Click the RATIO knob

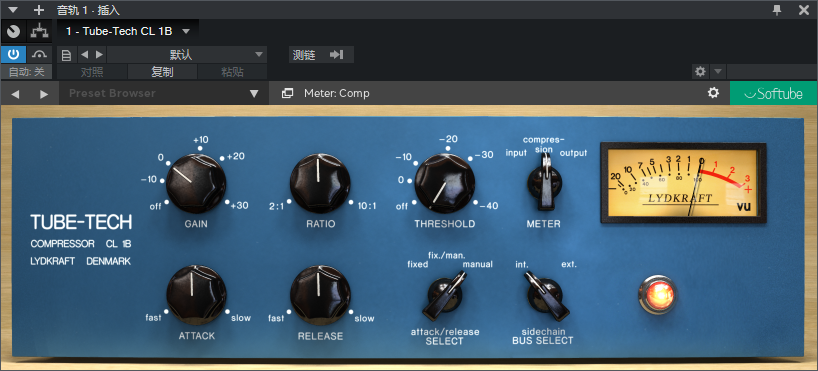(320, 184)
